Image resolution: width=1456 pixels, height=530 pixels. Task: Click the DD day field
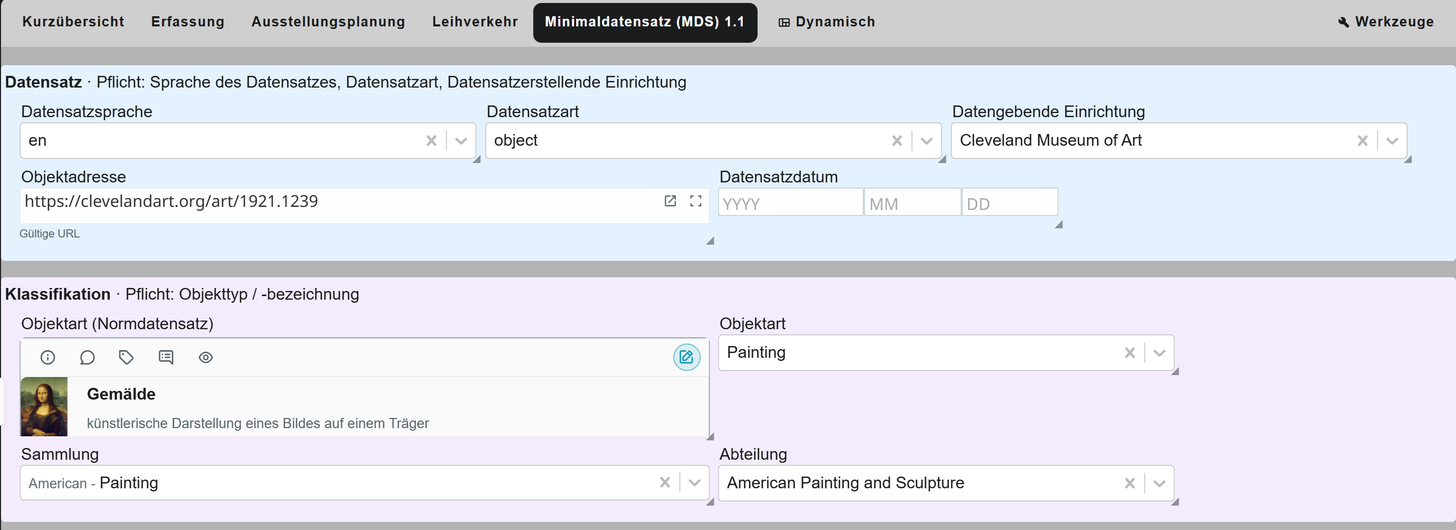click(x=1010, y=203)
